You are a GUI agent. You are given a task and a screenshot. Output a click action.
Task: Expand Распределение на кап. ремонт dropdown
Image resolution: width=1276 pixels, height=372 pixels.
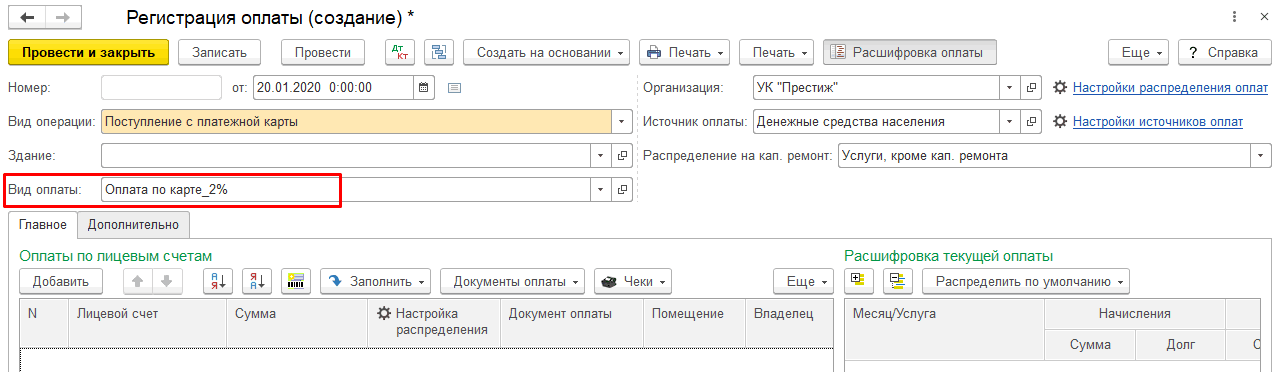[x=1261, y=156]
